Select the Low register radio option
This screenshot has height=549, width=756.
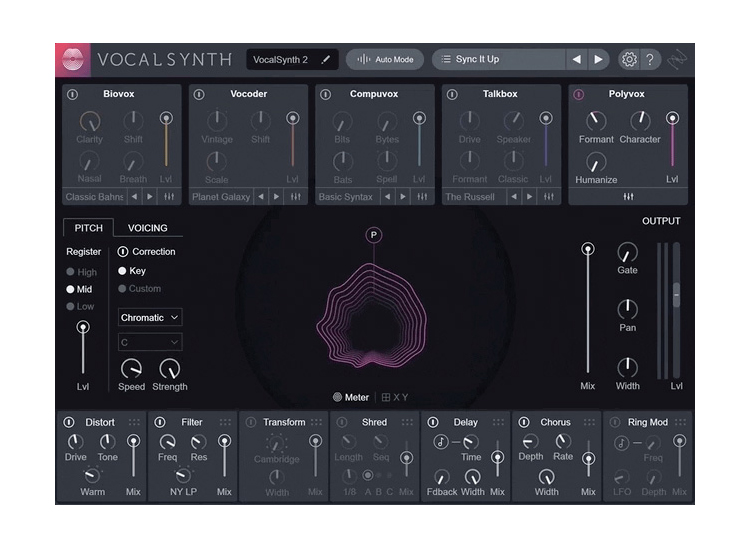pyautogui.click(x=81, y=307)
